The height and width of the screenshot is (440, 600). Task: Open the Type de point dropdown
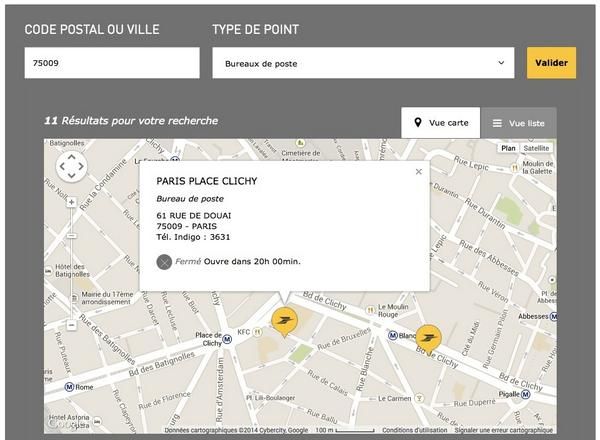click(x=363, y=63)
